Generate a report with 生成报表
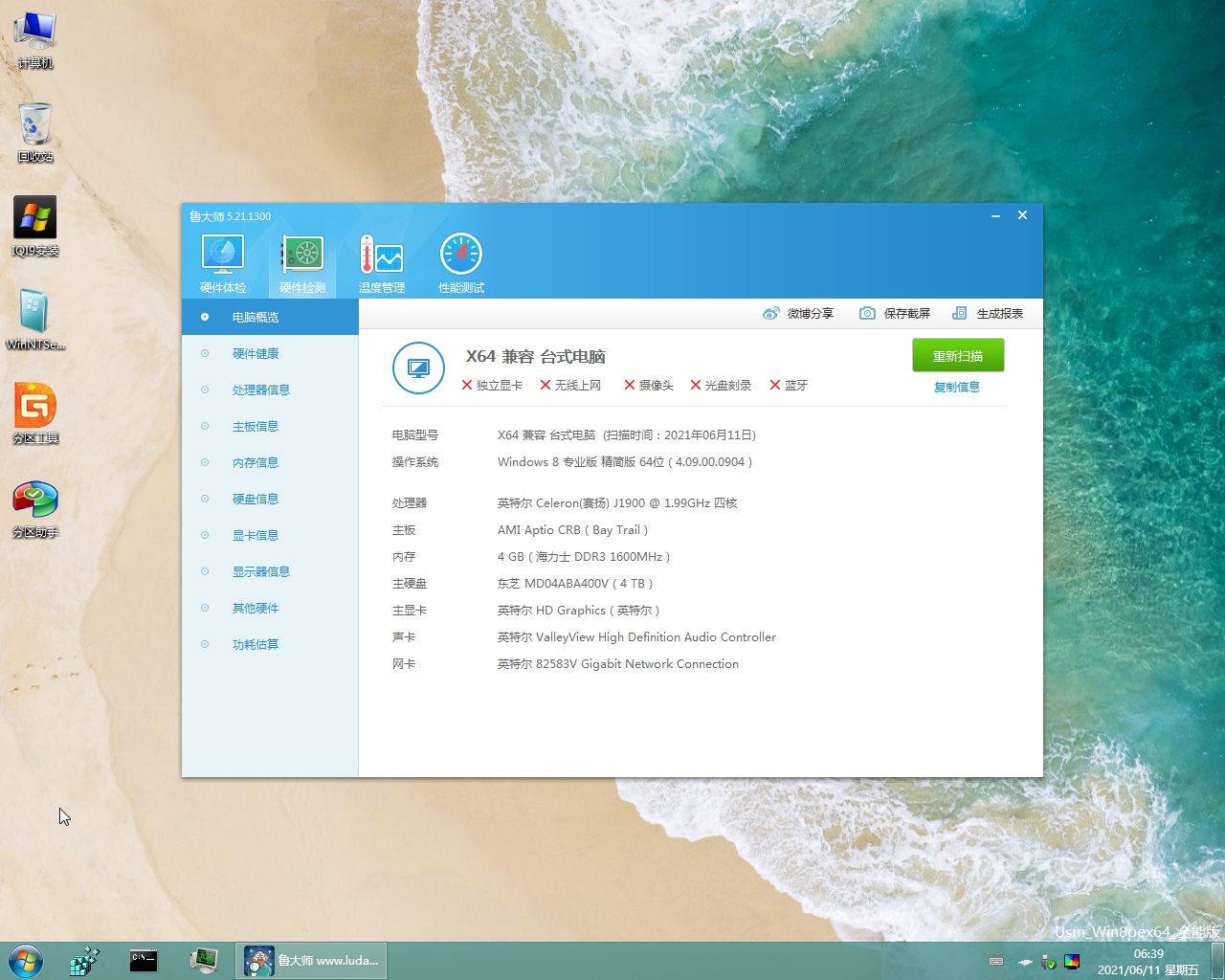The height and width of the screenshot is (980, 1225). point(988,313)
